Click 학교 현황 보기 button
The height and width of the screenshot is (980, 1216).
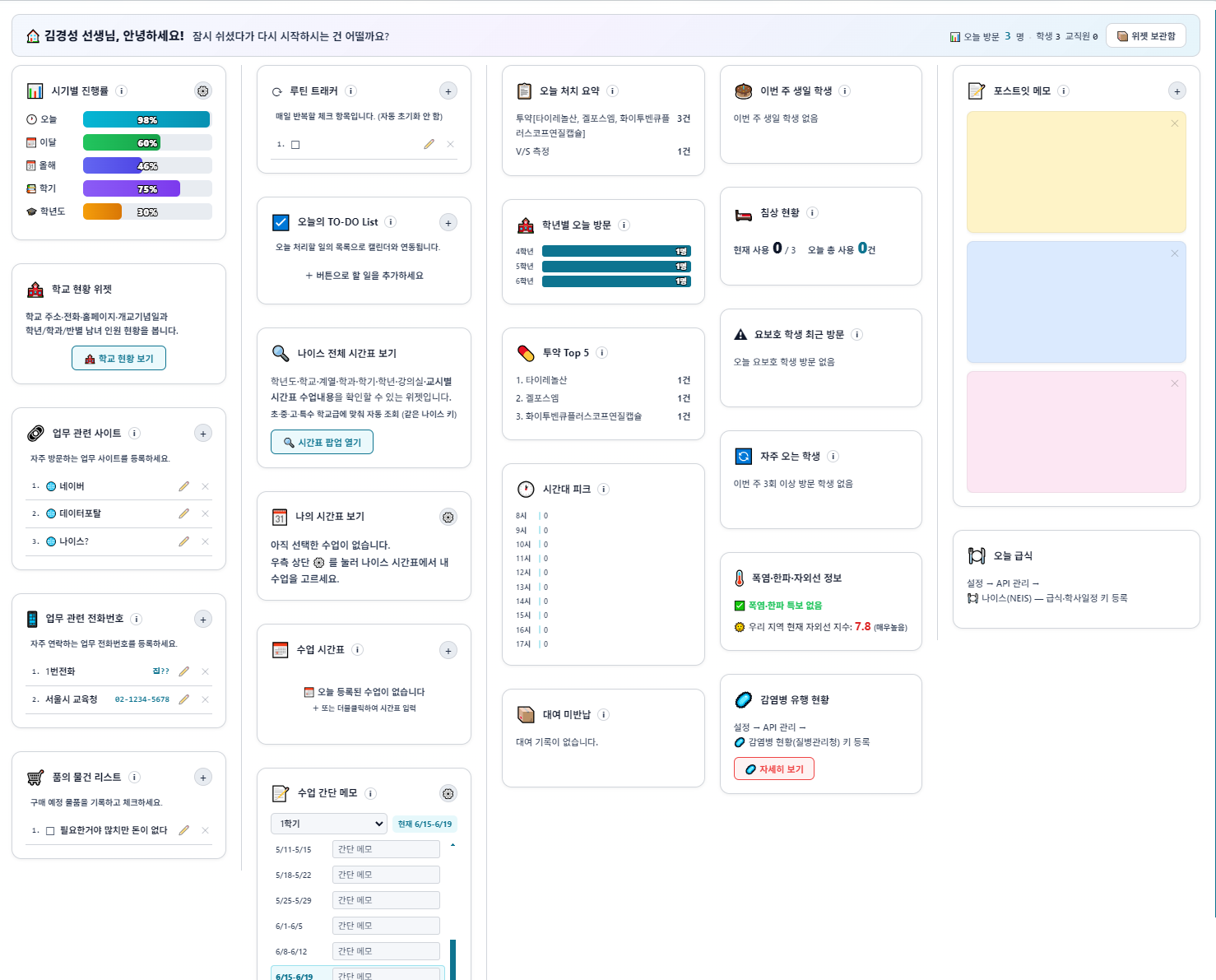coord(118,359)
